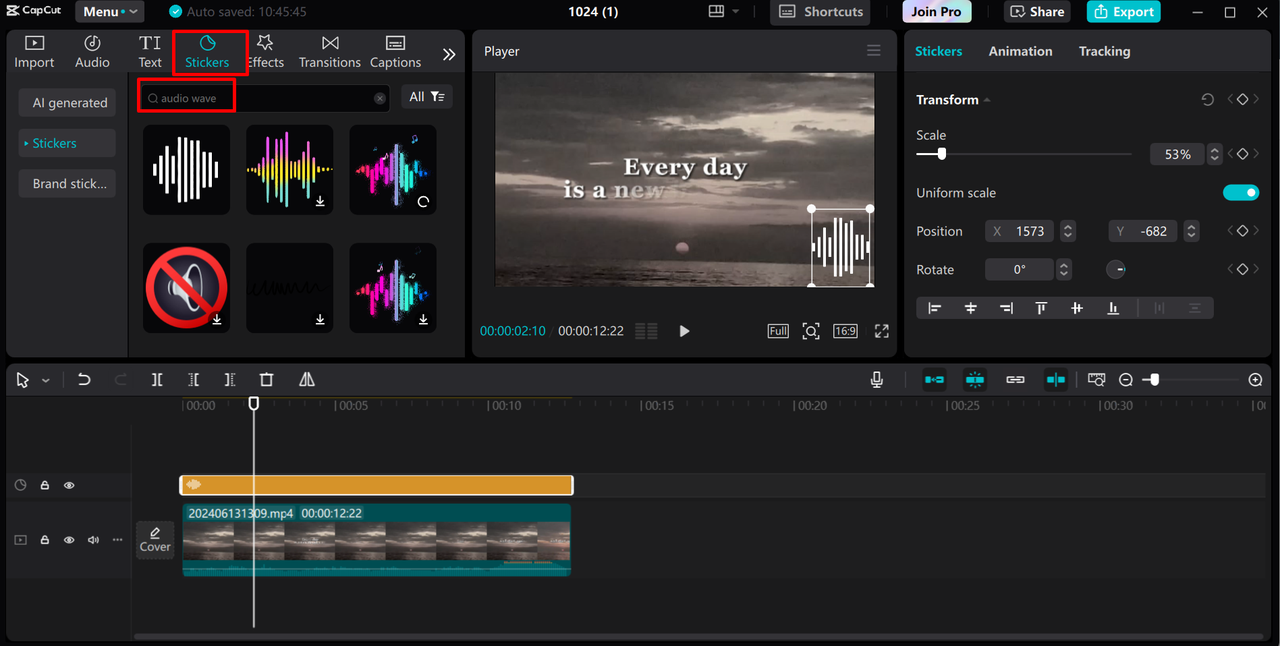Image resolution: width=1280 pixels, height=646 pixels.
Task: Select AI generated stickers category
Action: click(x=69, y=102)
